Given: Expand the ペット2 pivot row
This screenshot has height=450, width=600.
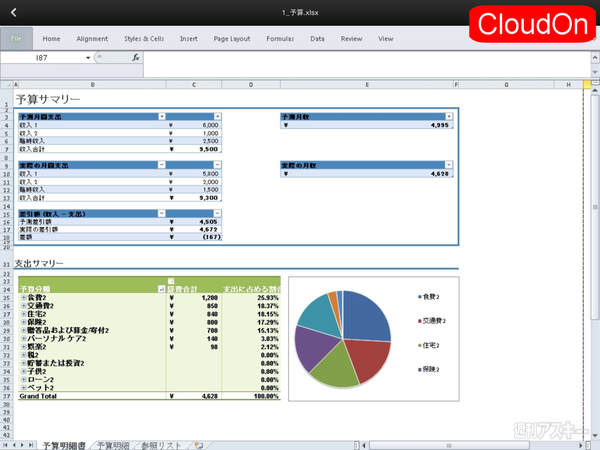Looking at the screenshot, I should point(24,388).
